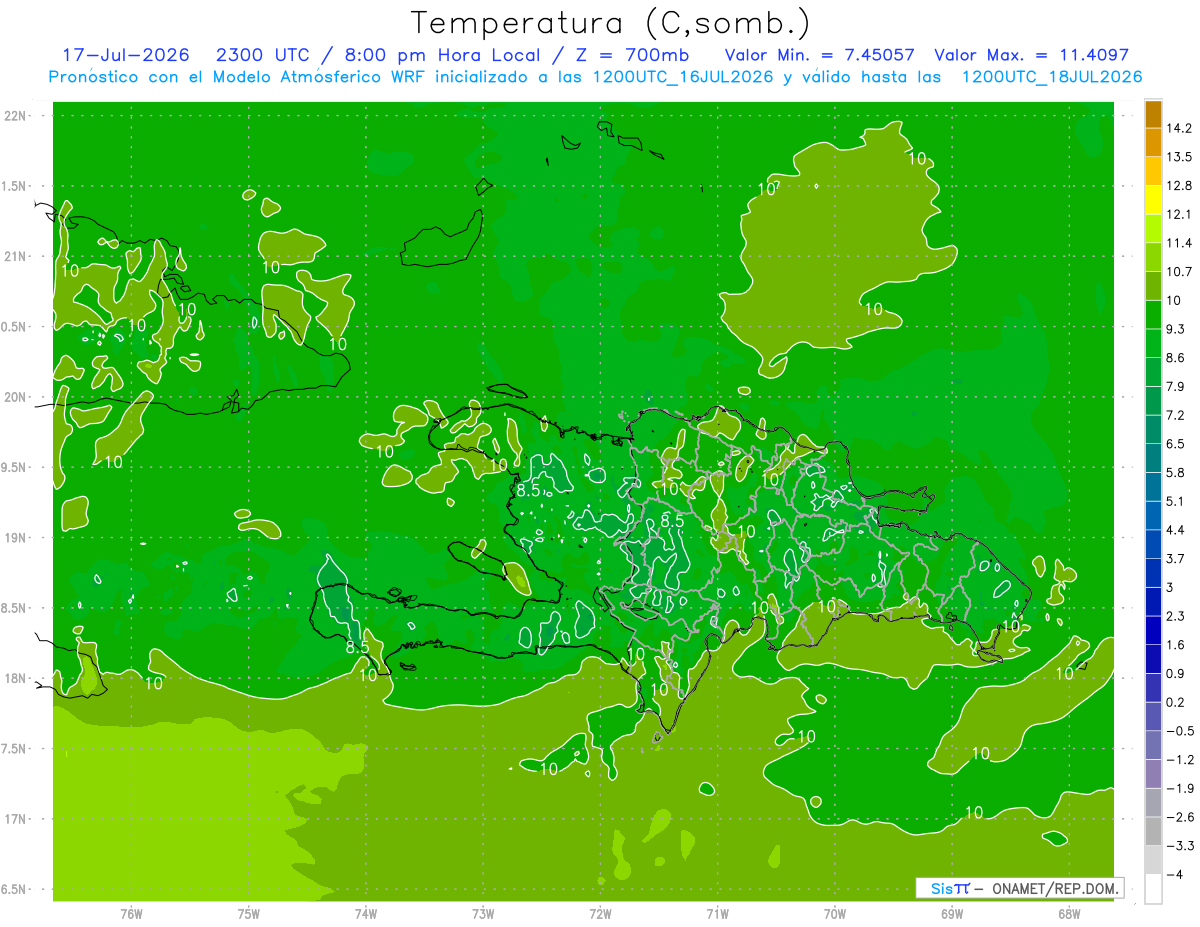Click the 22N latitude axis label
The image size is (1200, 927).
coord(17,116)
